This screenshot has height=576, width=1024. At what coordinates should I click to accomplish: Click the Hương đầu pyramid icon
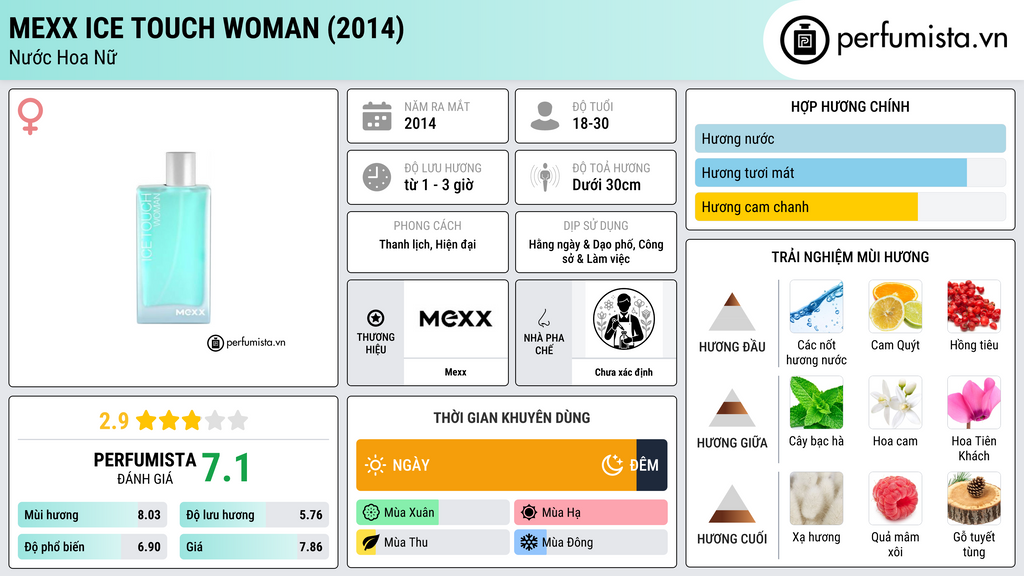[732, 312]
